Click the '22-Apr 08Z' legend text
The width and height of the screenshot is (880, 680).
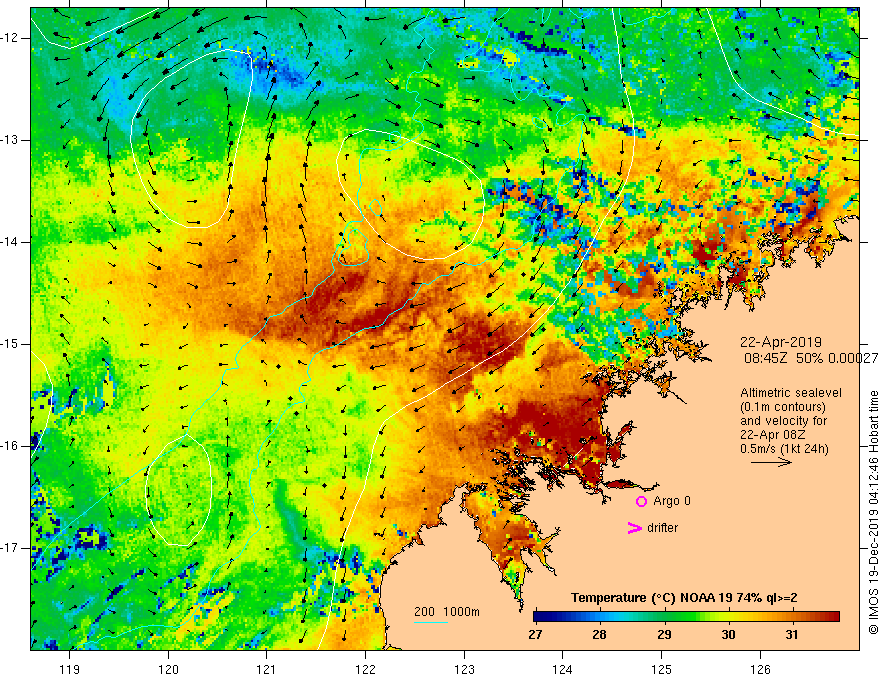(772, 435)
